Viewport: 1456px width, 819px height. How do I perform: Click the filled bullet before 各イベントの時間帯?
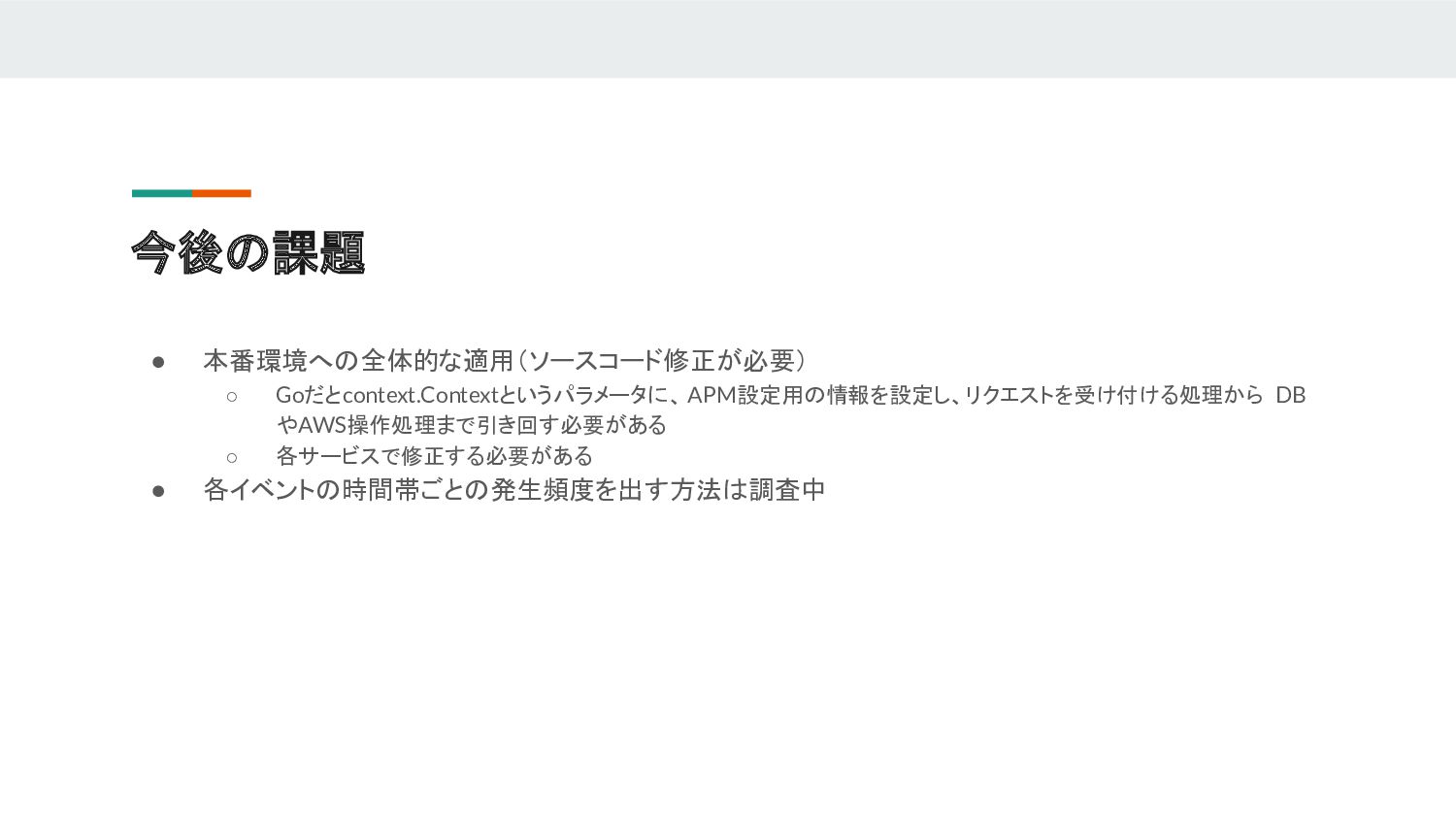(x=159, y=491)
